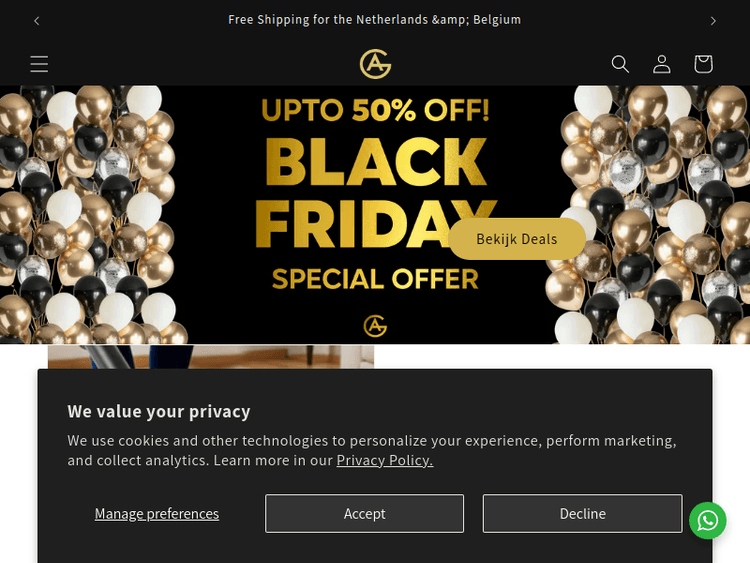Image resolution: width=750 pixels, height=563 pixels.
Task: Show the next announcement
Action: pos(713,21)
